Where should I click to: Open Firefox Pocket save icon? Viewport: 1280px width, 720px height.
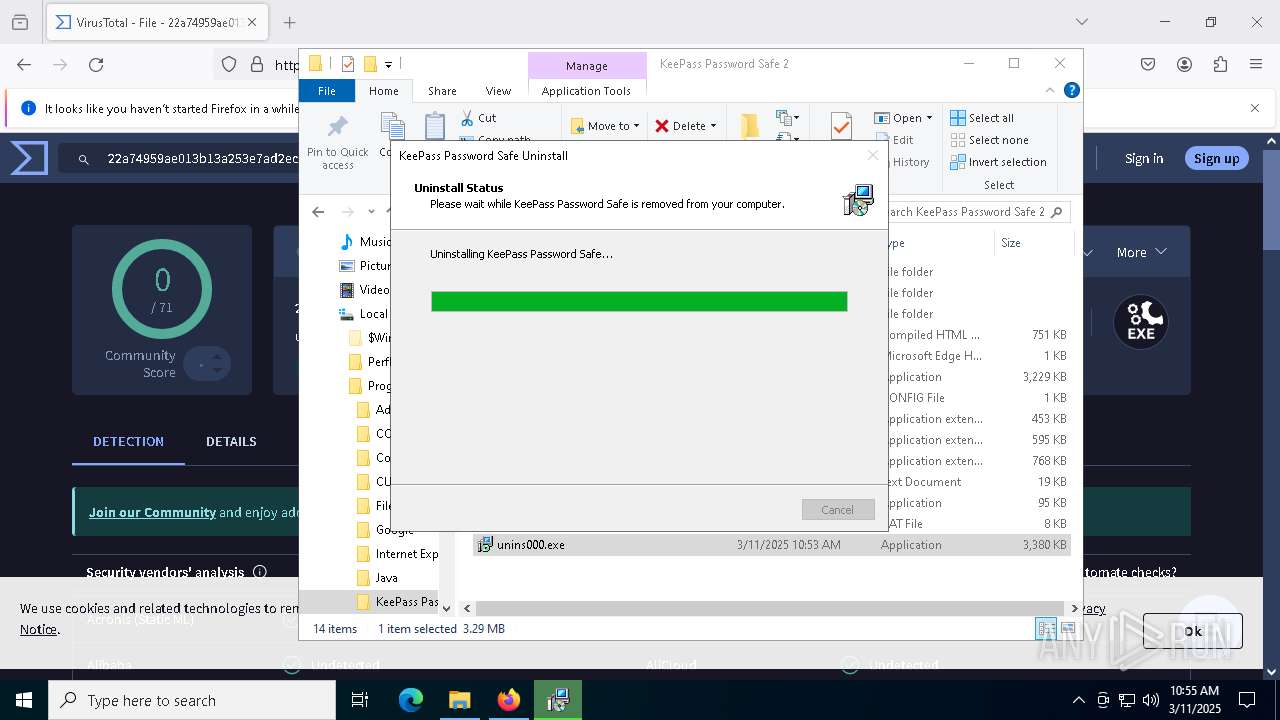1148,64
